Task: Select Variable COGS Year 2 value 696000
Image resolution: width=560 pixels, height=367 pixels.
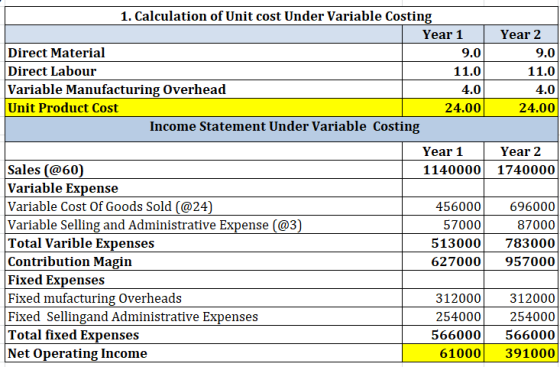Action: coord(521,206)
